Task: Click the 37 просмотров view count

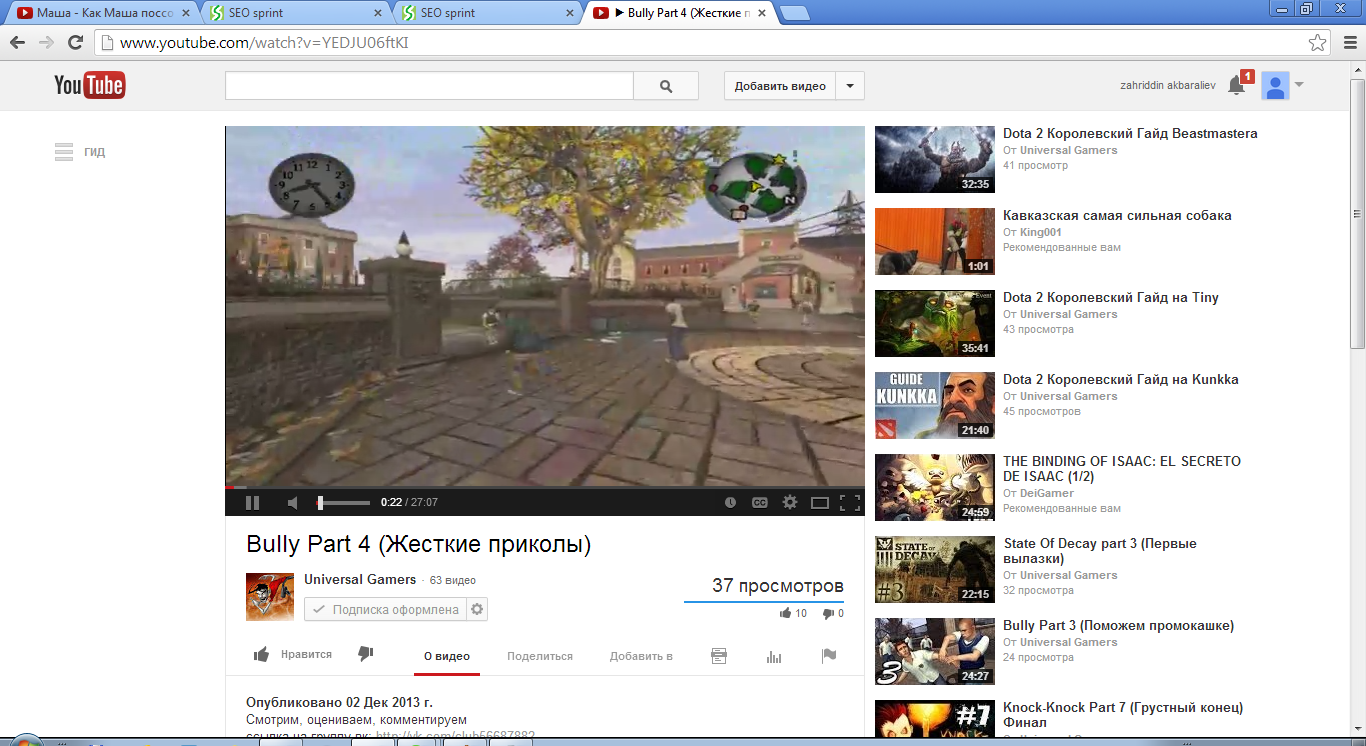Action: point(778,586)
